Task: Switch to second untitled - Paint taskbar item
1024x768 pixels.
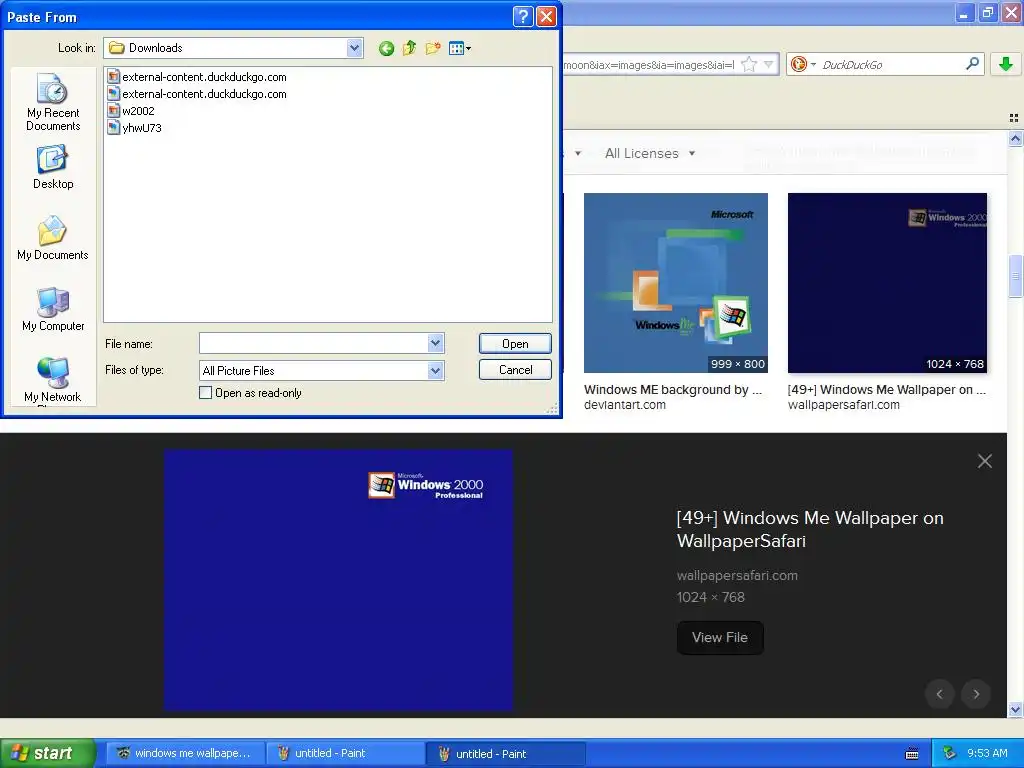Action: 507,753
